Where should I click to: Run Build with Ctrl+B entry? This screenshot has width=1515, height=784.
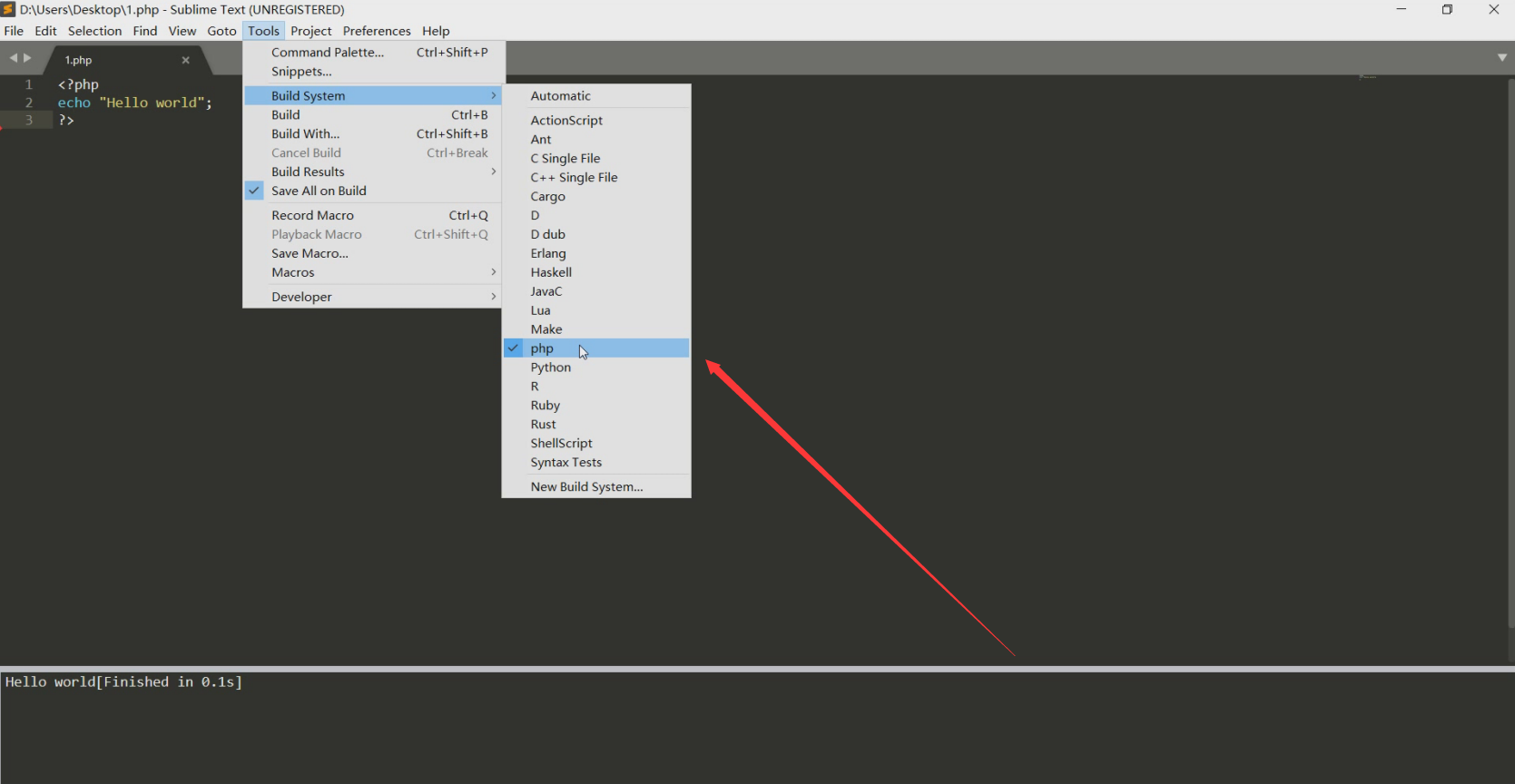372,114
